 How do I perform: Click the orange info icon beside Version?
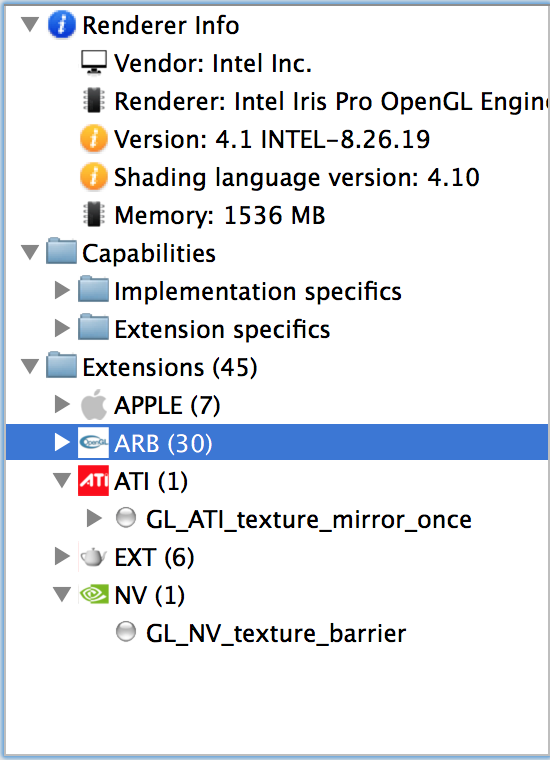[94, 139]
